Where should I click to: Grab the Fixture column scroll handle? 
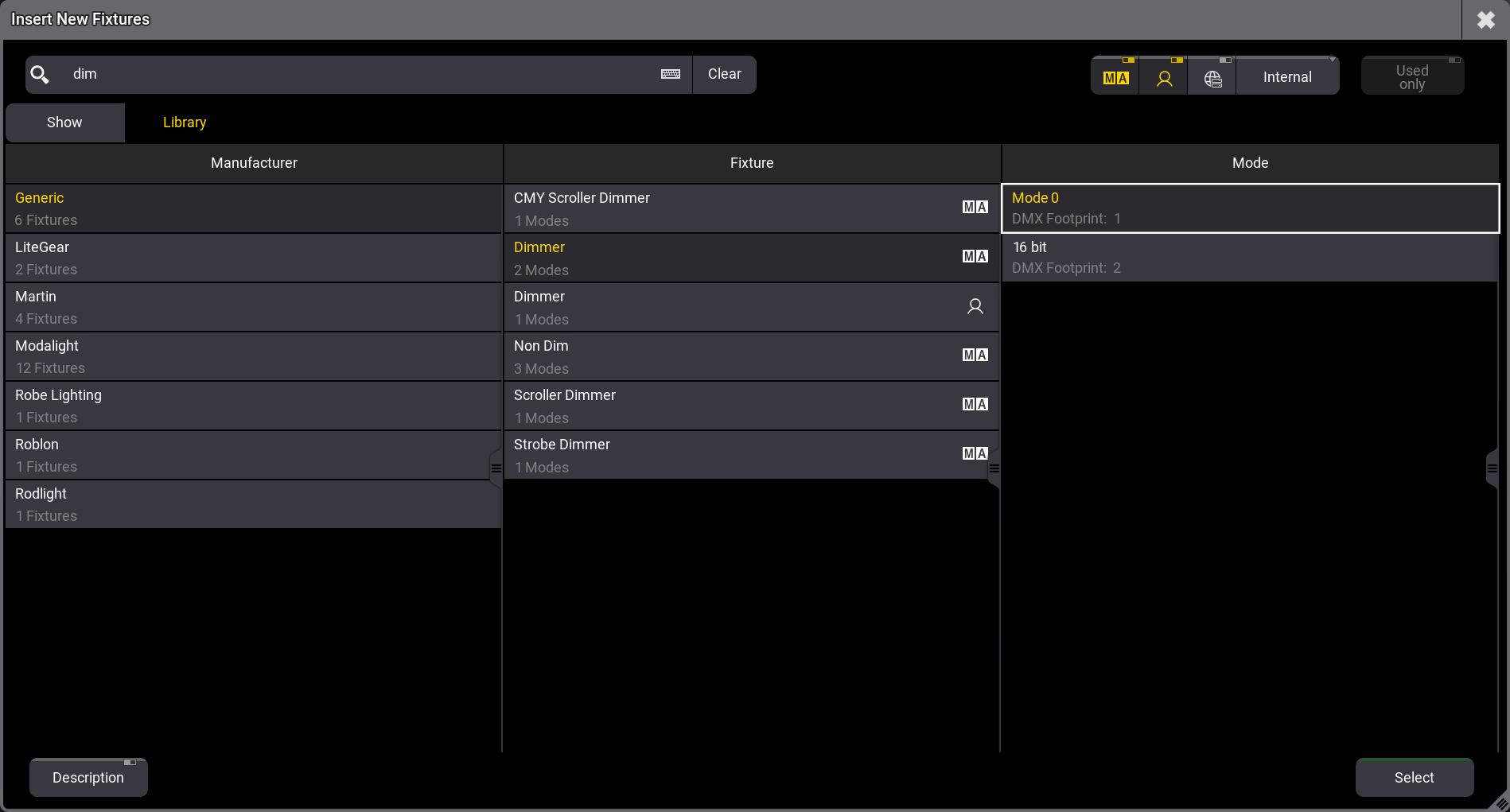coord(994,468)
